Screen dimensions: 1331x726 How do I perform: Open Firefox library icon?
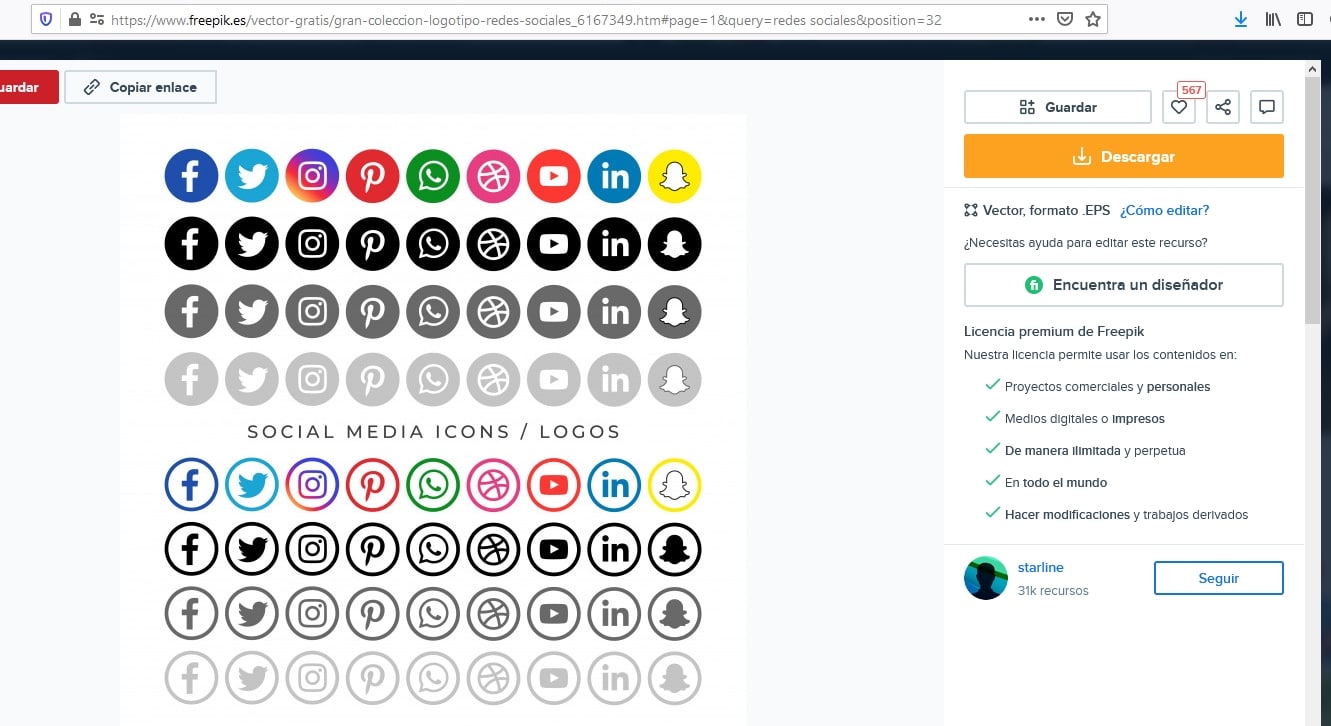pyautogui.click(x=1273, y=19)
